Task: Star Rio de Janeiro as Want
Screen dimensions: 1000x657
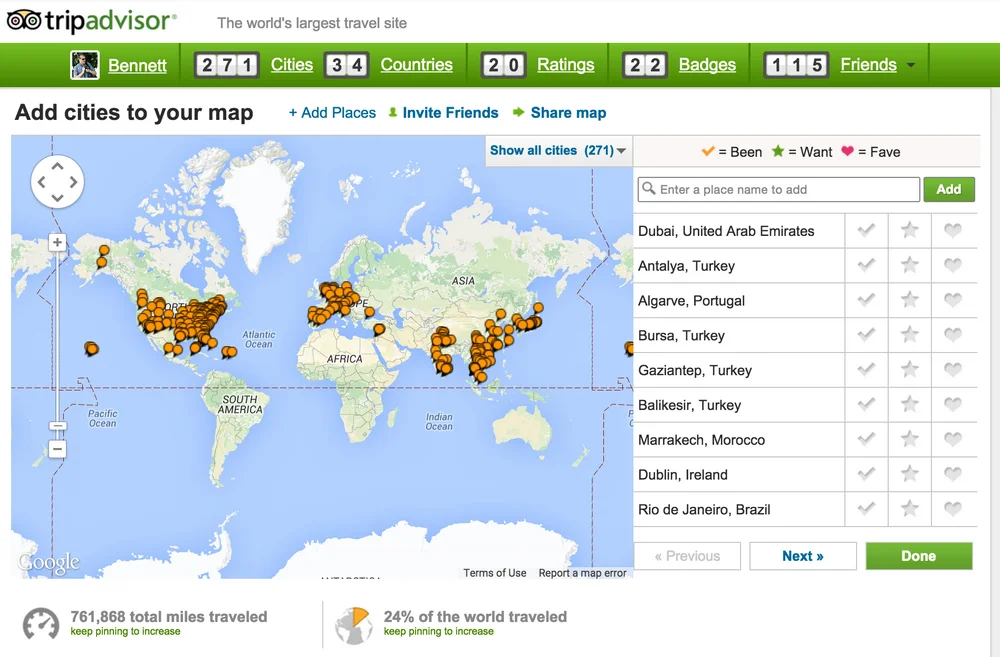Action: (909, 508)
